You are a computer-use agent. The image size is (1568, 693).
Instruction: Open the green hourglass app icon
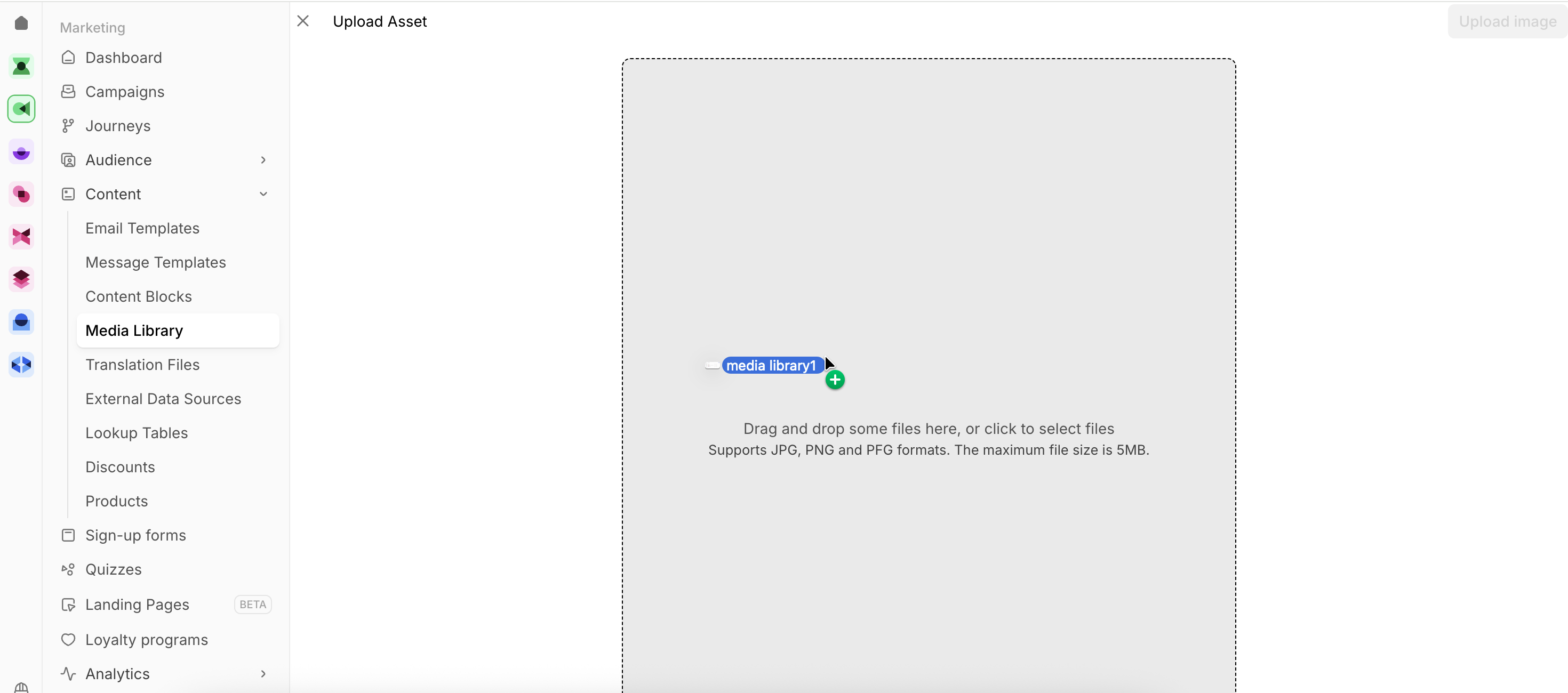pos(21,66)
